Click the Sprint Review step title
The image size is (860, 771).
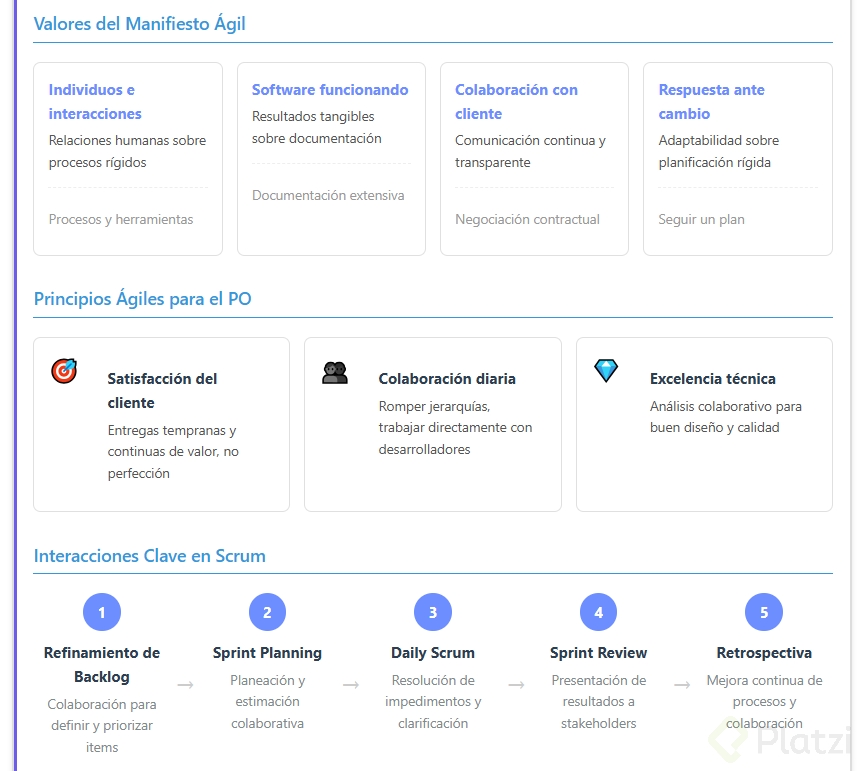[598, 653]
